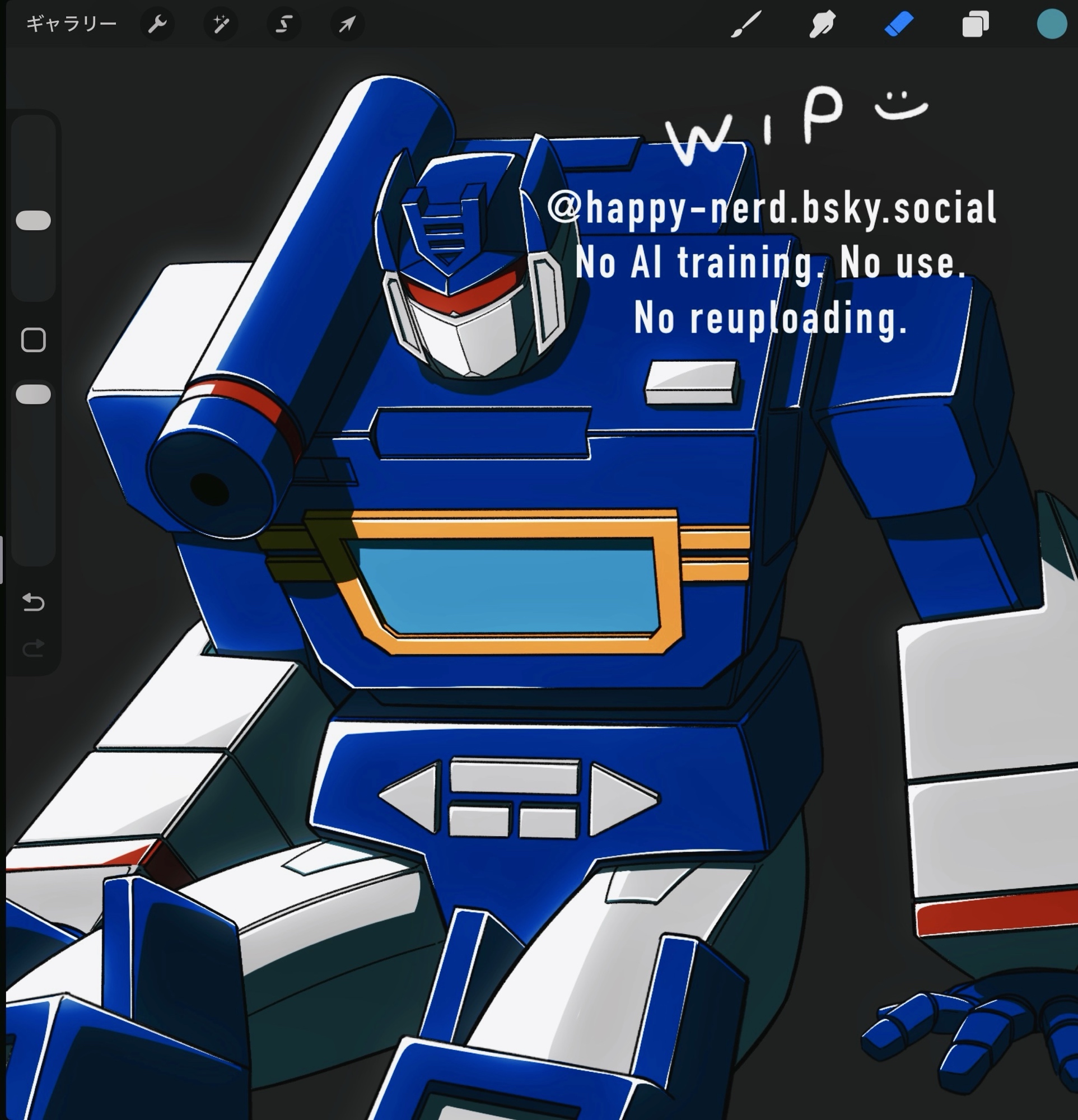Viewport: 1078px width, 1120px height.
Task: Select the Transform arrow tool
Action: coord(347,25)
